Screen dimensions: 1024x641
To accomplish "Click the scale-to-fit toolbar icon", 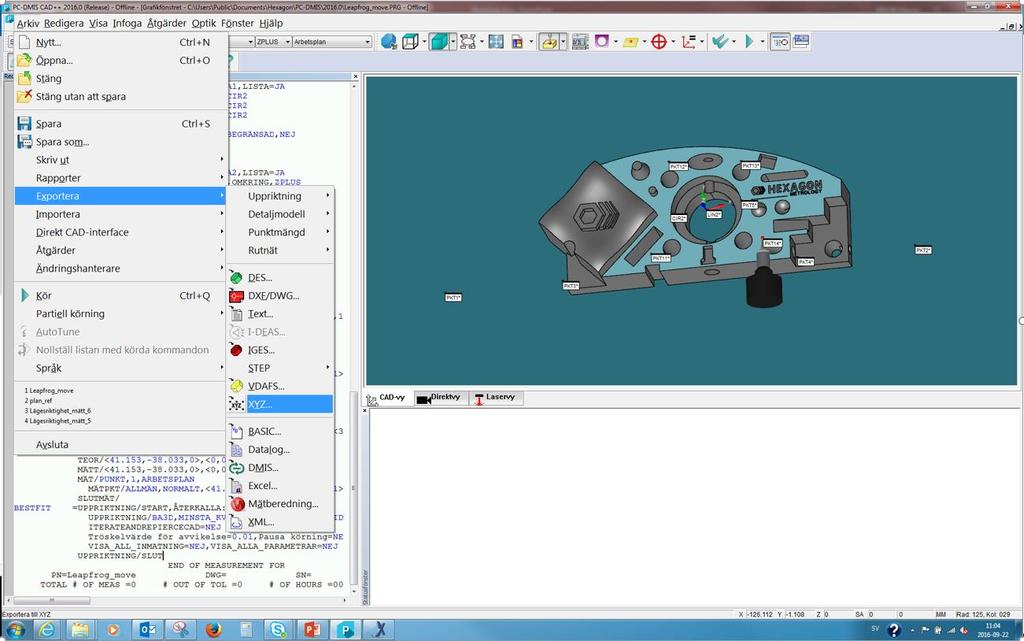I will (468, 42).
